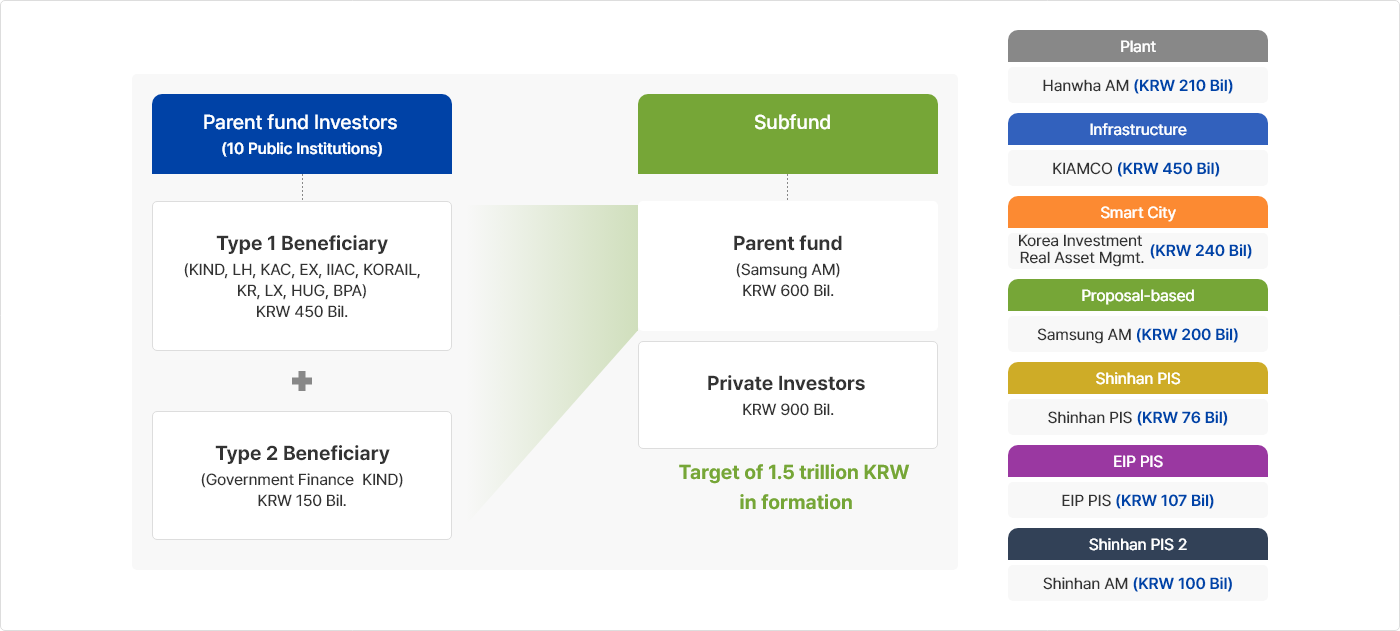
Task: Click the KIAMCO (KRW 450 Bil) row
Action: point(1138,168)
